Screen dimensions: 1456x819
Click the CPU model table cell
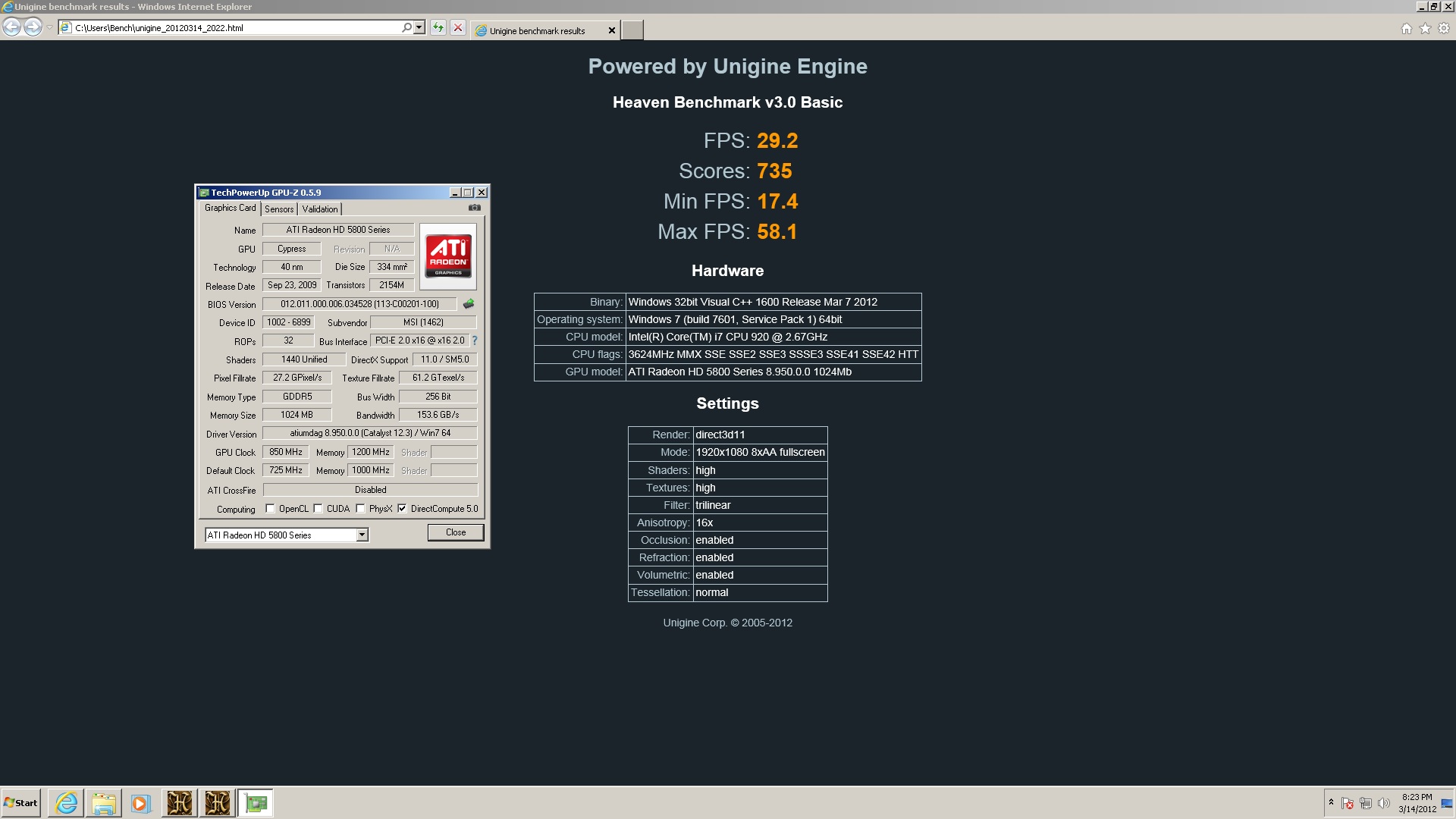(773, 337)
